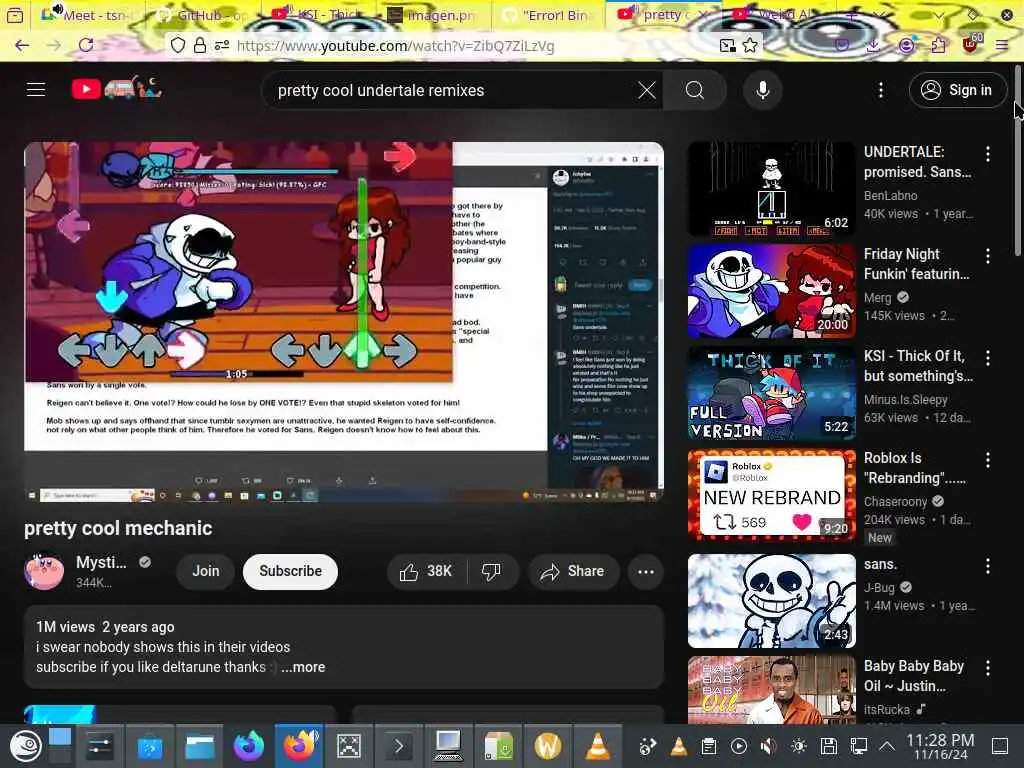
Task: Open terminal Konsole from taskbar
Action: pos(398,746)
